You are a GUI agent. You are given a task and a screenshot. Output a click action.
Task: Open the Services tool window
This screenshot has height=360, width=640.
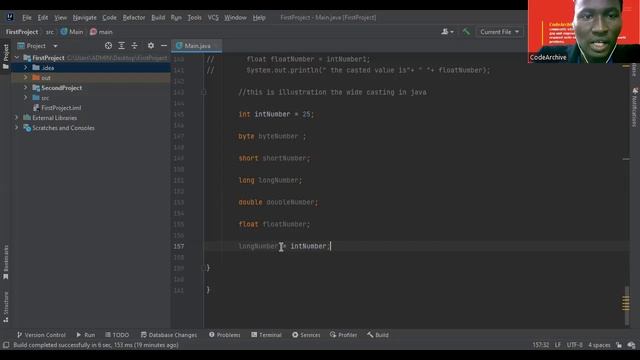point(306,335)
